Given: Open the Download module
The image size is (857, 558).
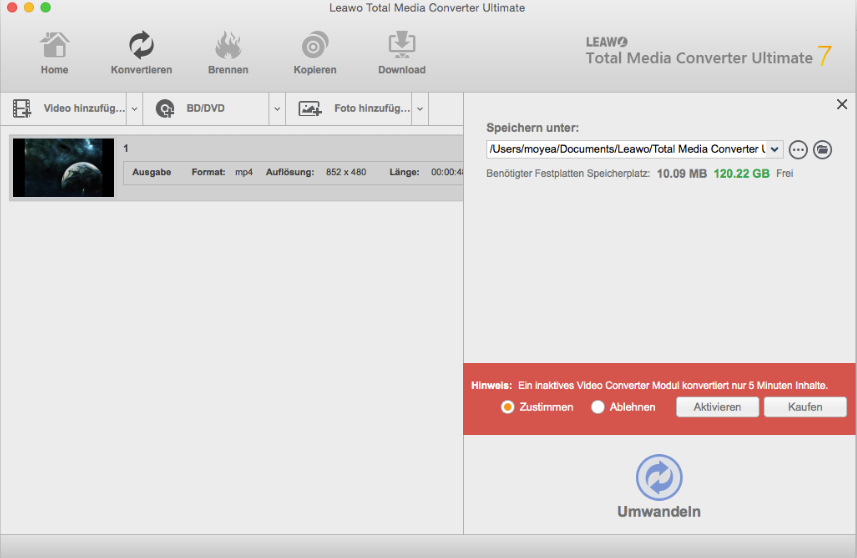Looking at the screenshot, I should coord(402,54).
